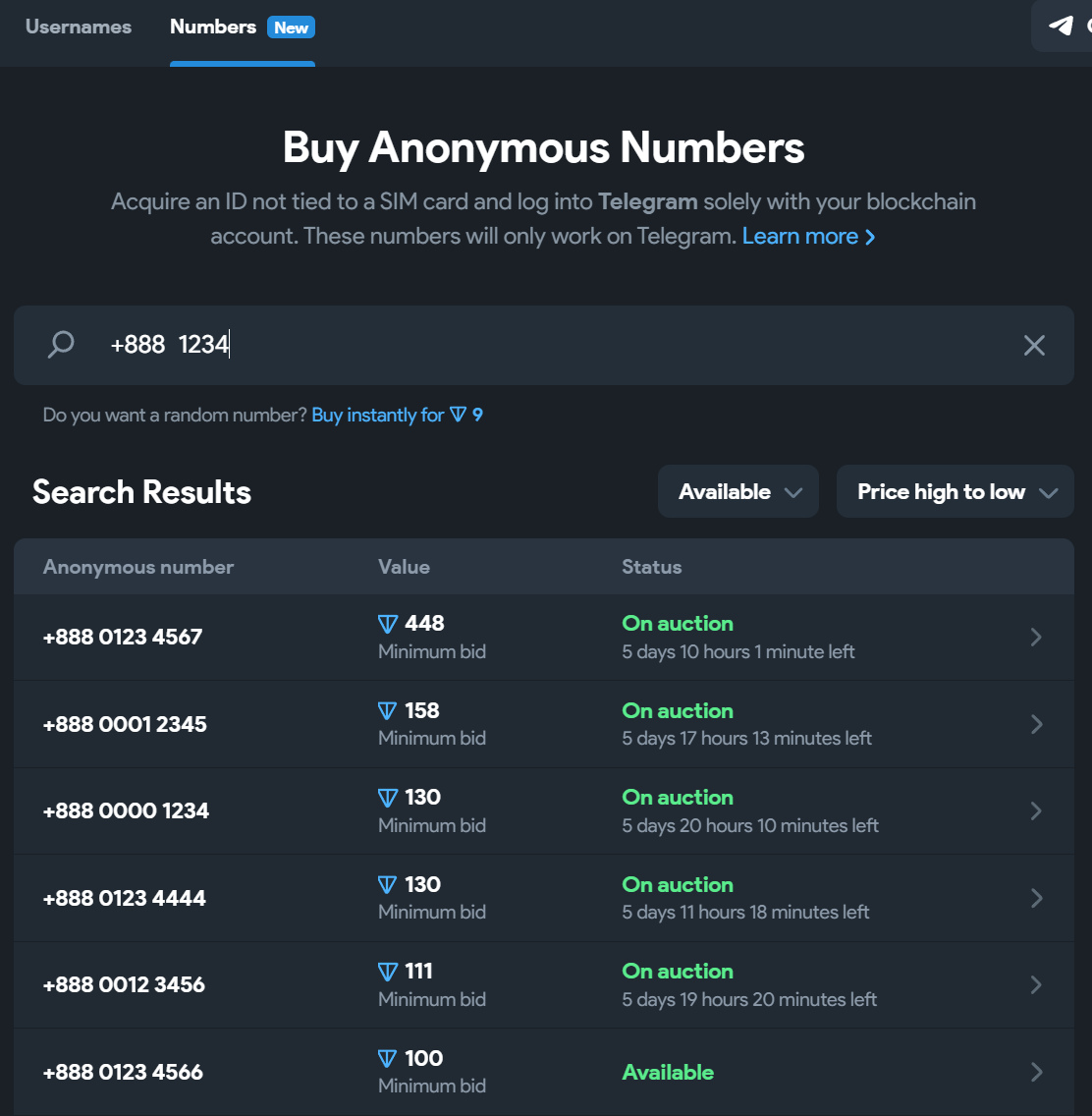
Task: Open the Available filter dropdown
Action: [x=737, y=492]
